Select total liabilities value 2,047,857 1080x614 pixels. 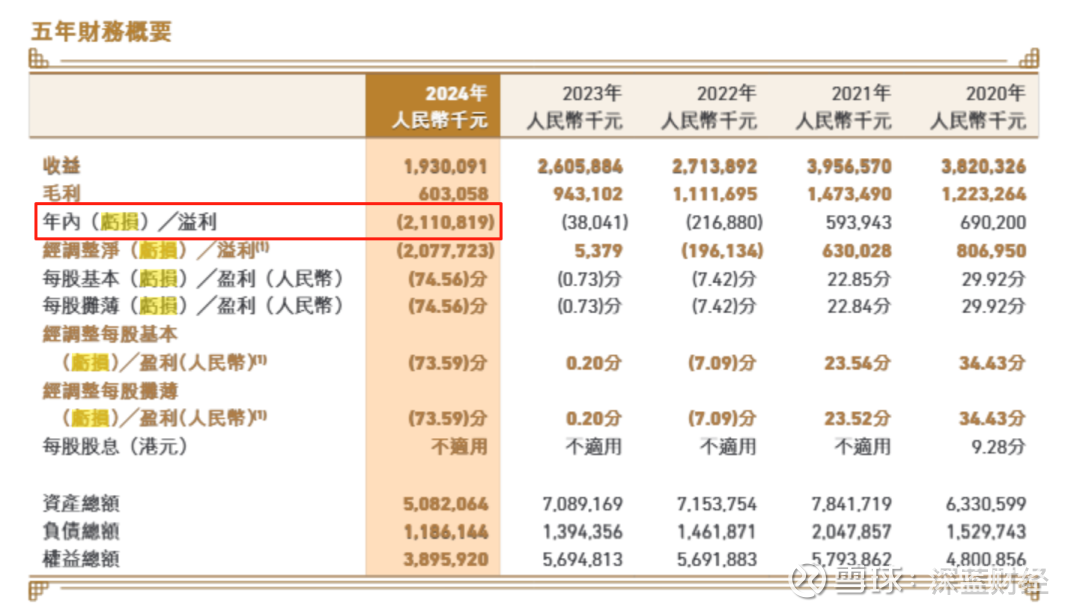tap(851, 532)
